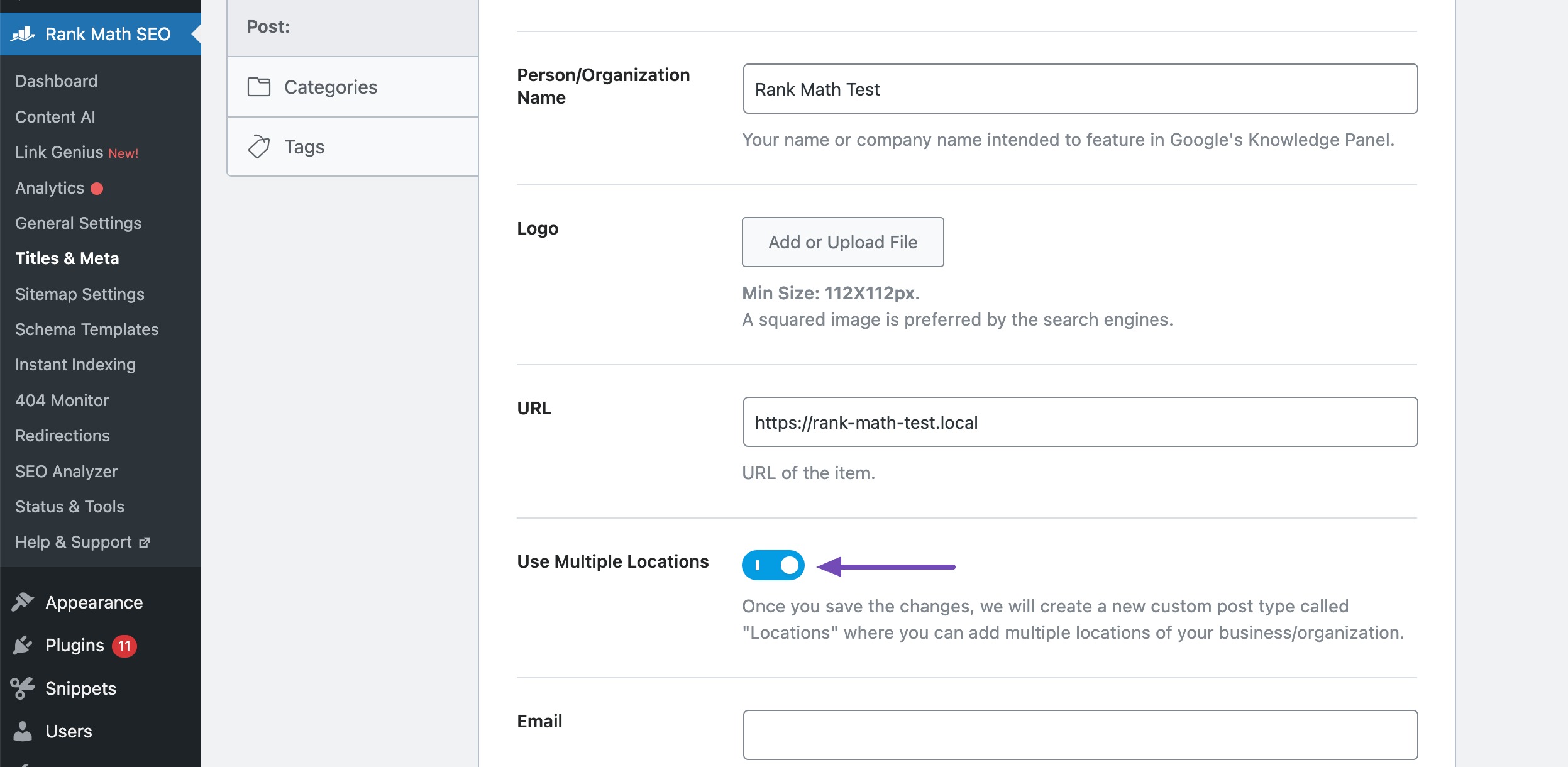The width and height of the screenshot is (1568, 767).
Task: Open Titles & Meta settings
Action: click(67, 258)
